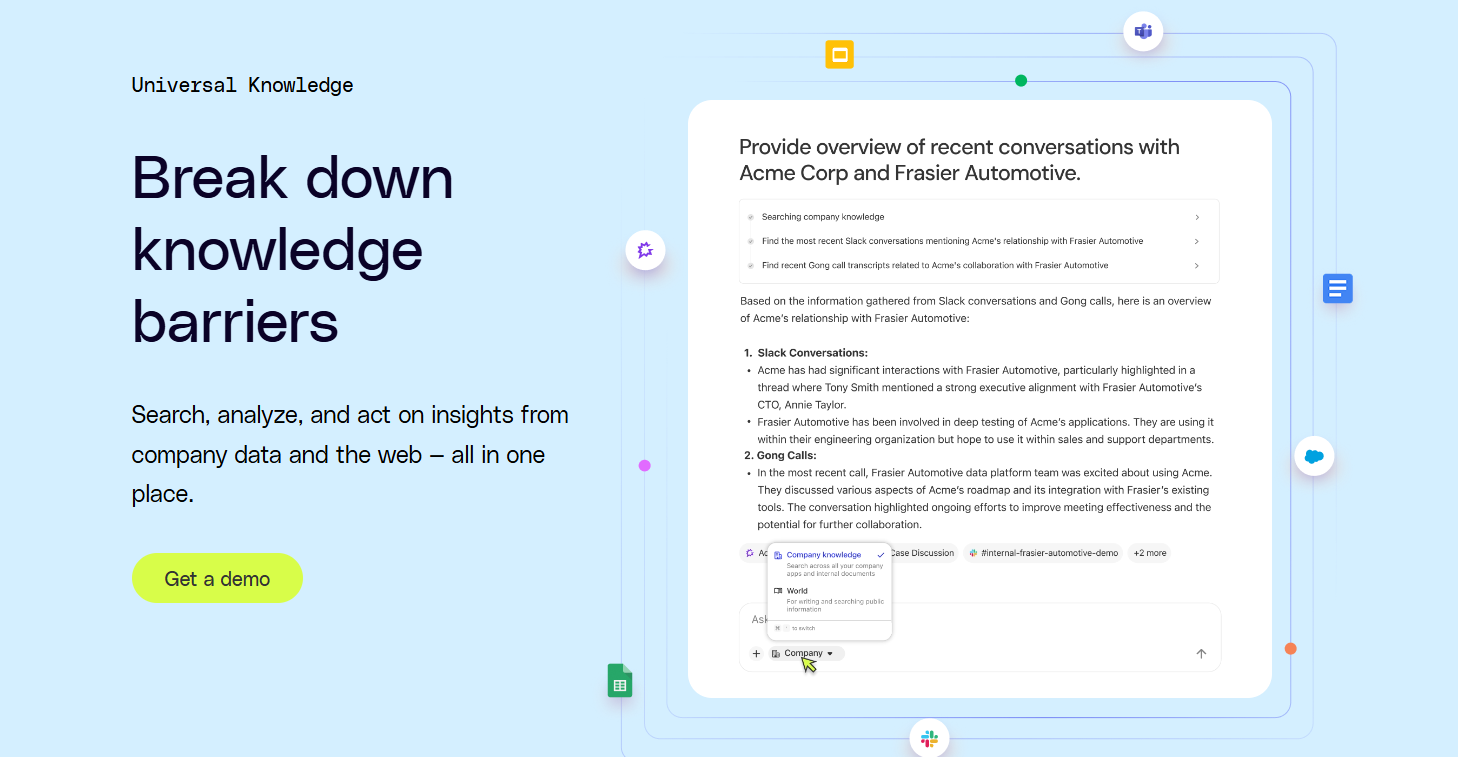
Task: Open the #internal-frasier-automotive-demo source chip
Action: pos(1043,553)
